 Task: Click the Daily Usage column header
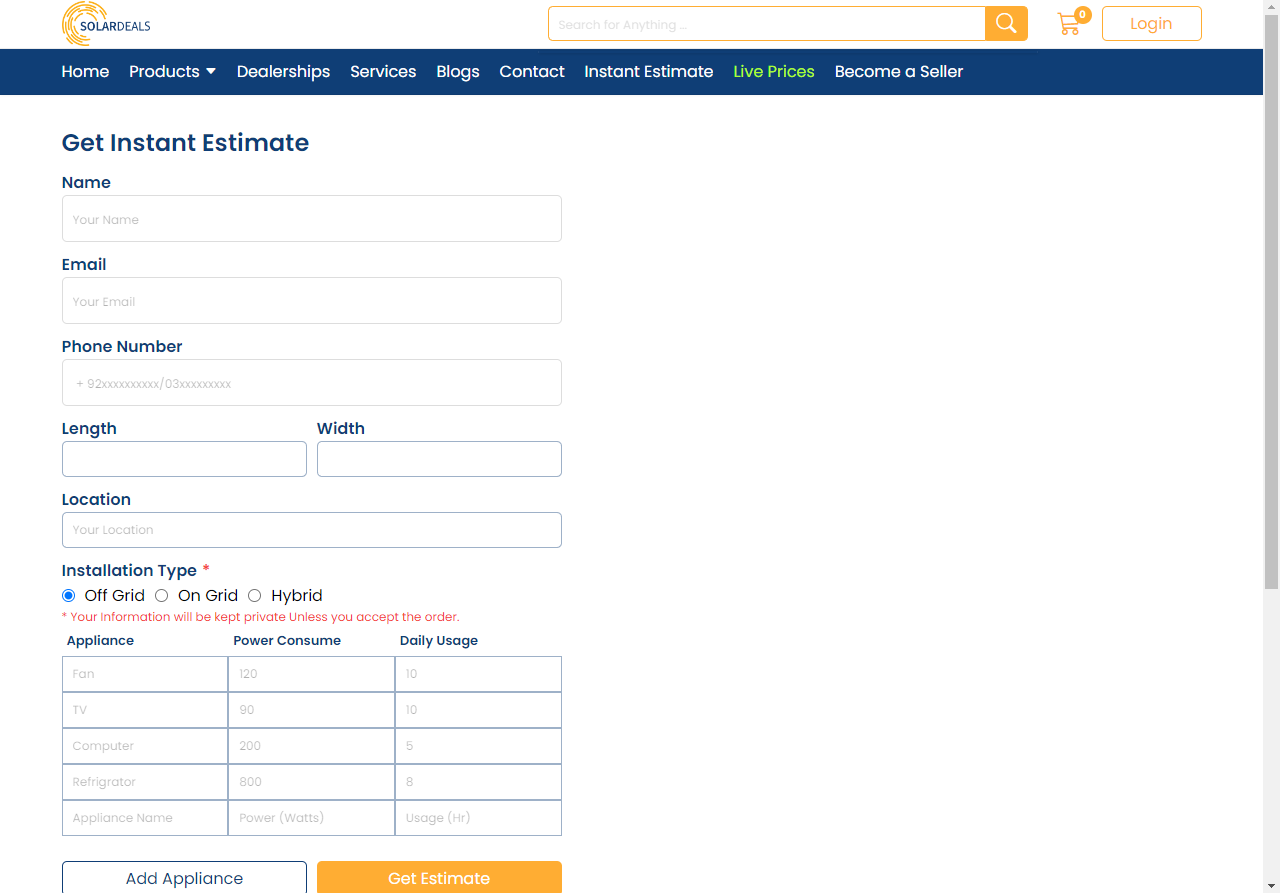tap(439, 641)
